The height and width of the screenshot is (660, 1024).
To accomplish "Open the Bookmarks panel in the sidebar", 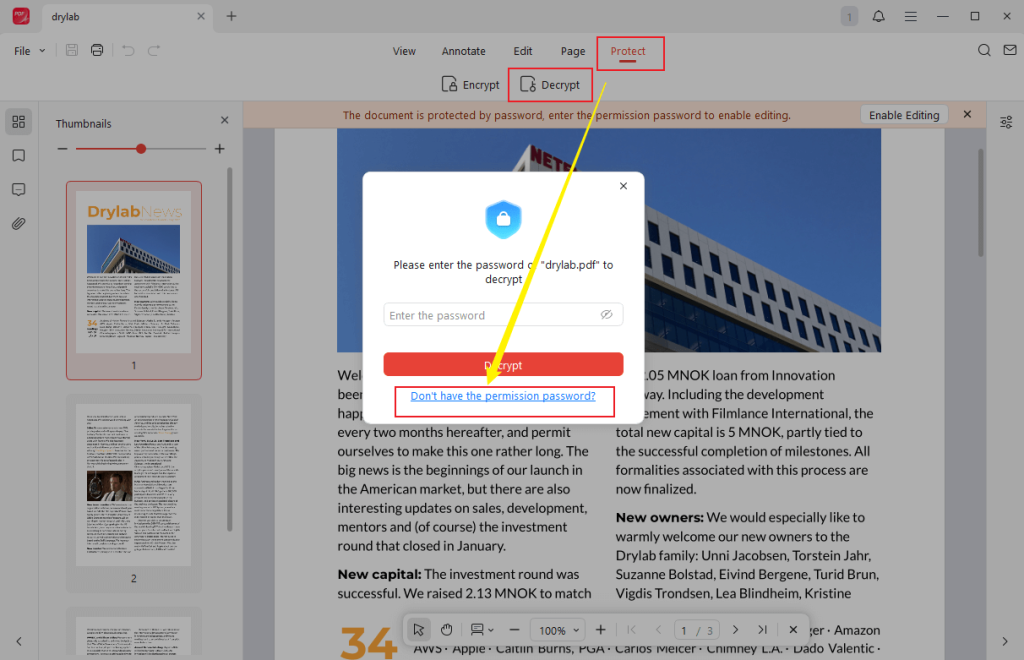I will pos(18,155).
